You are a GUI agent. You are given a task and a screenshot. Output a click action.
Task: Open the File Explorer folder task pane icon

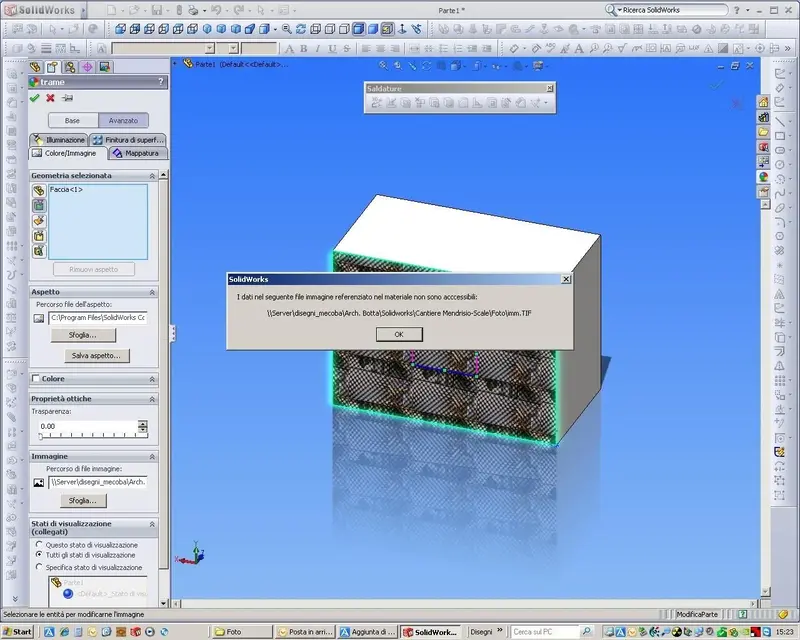pyautogui.click(x=763, y=132)
